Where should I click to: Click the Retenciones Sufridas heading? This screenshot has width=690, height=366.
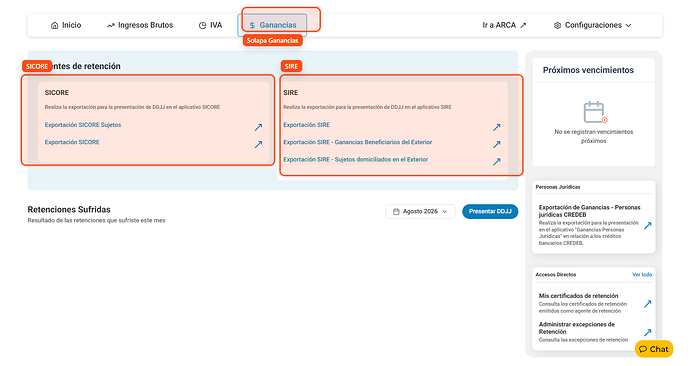(x=69, y=209)
